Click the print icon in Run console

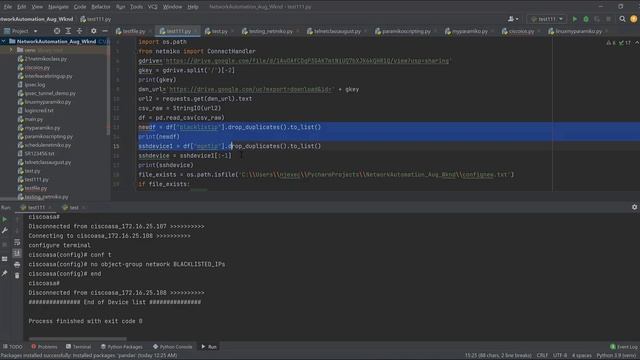coord(17,264)
